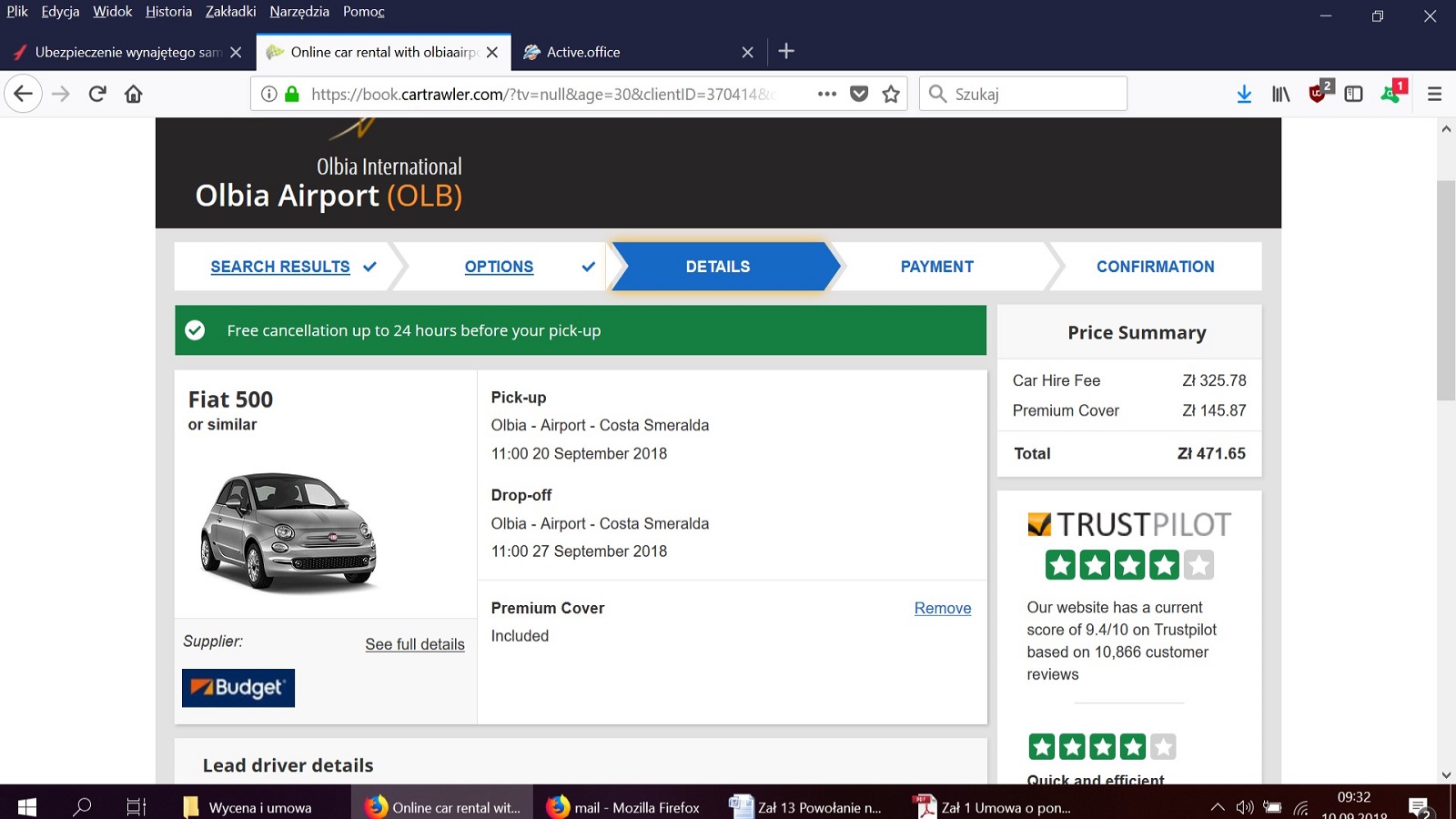Toggle the Firefox sidebar icon
Screen dimensions: 1456x819
click(x=1353, y=94)
